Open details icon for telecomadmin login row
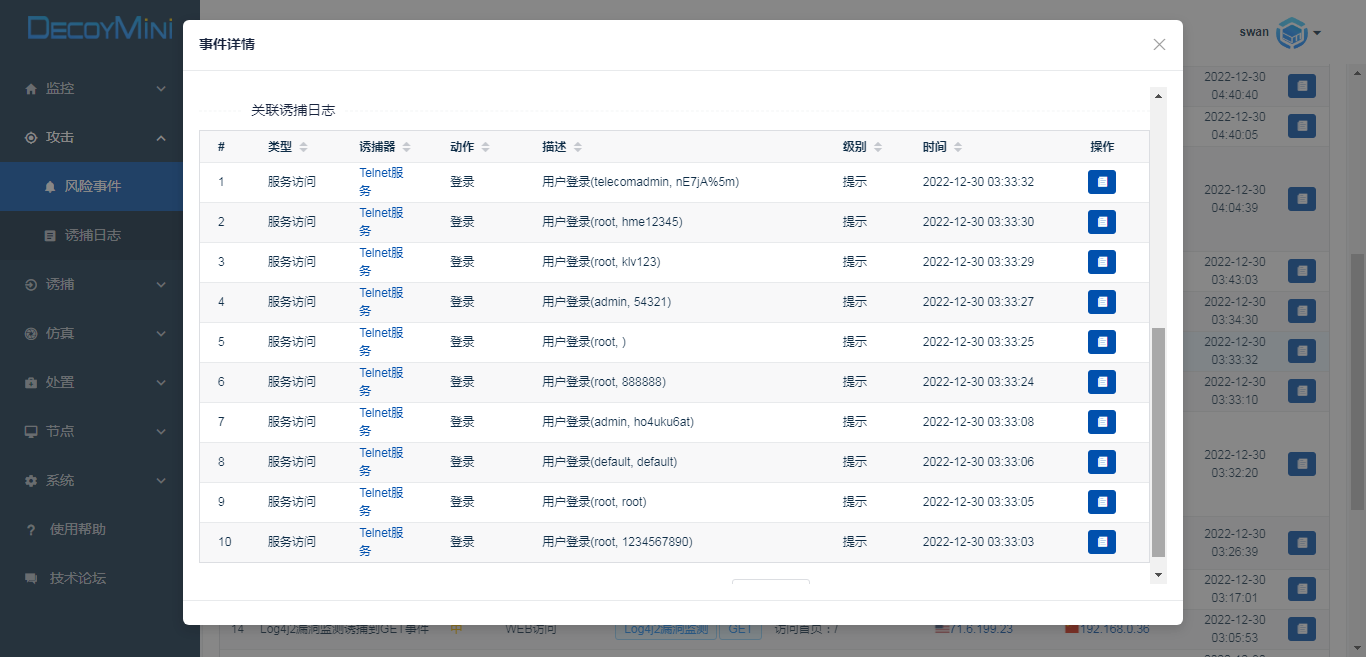Image resolution: width=1366 pixels, height=657 pixels. coord(1101,182)
